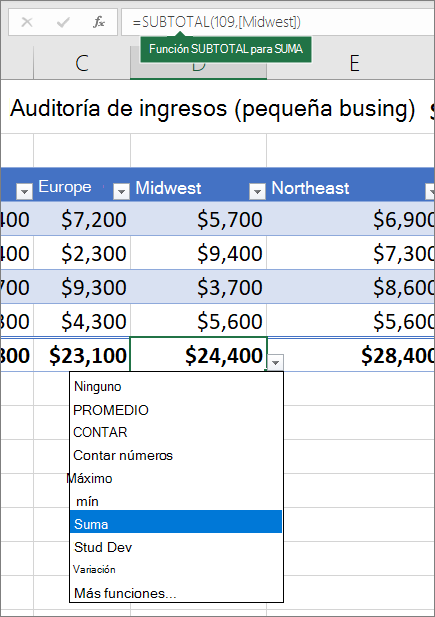Select the $5,600 Midwest cell
This screenshot has width=435, height=617.
[198, 321]
